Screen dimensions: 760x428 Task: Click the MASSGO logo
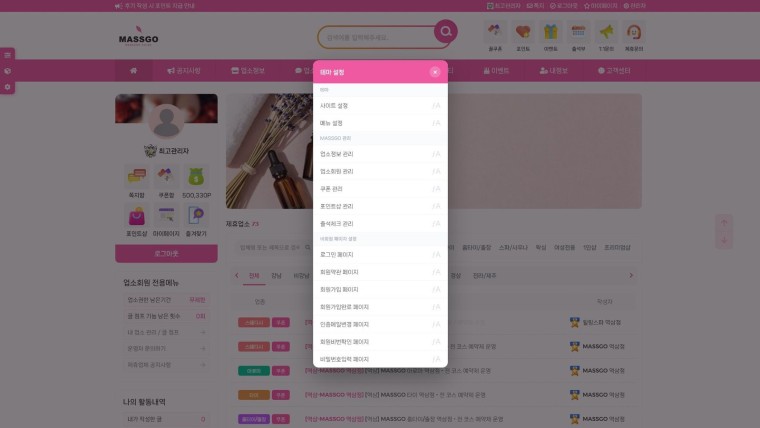(x=139, y=36)
